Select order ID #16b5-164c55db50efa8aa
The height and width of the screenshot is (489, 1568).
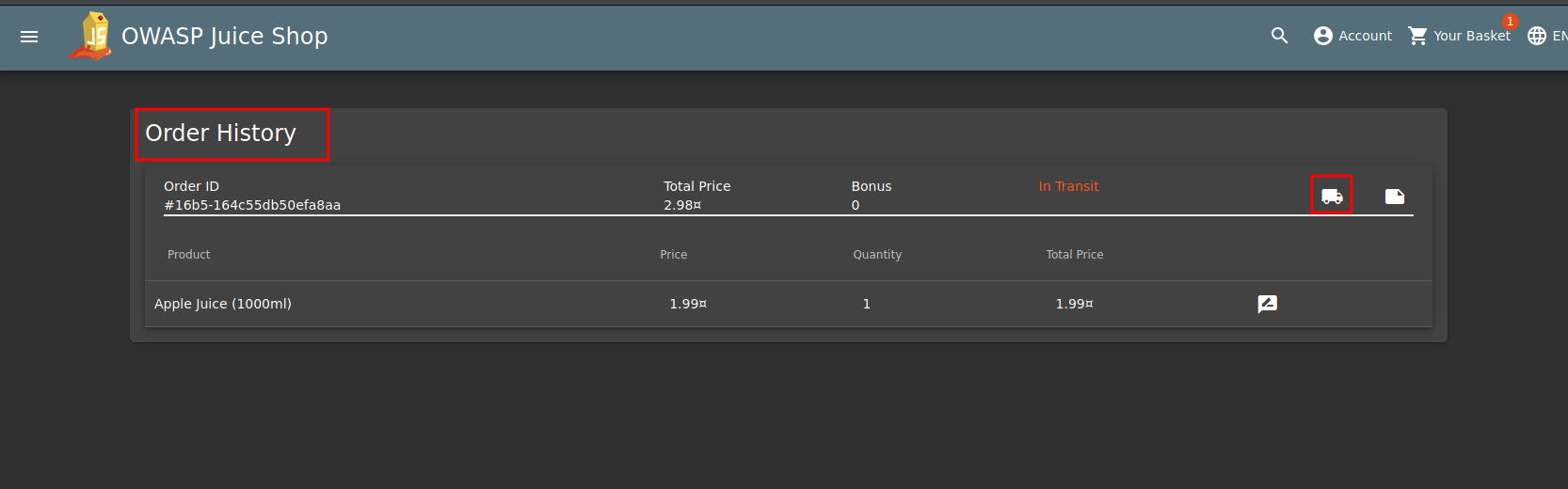[x=252, y=205]
